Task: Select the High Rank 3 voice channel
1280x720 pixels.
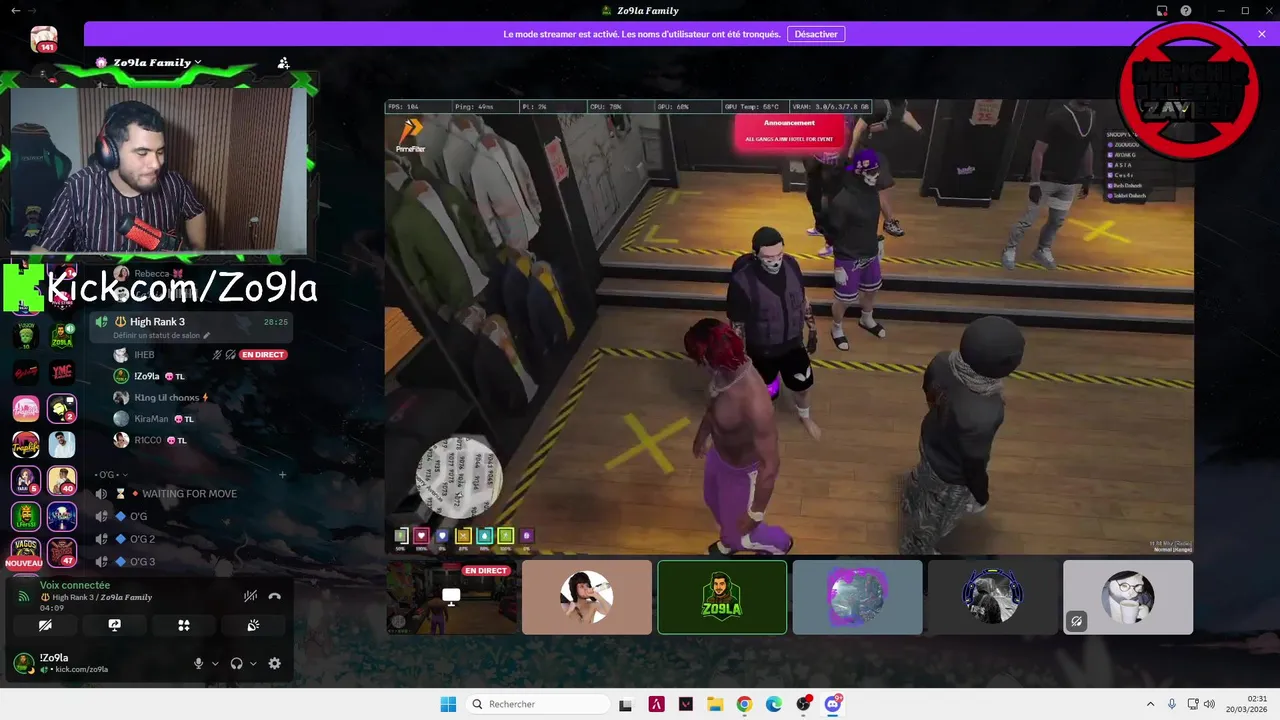Action: click(190, 327)
